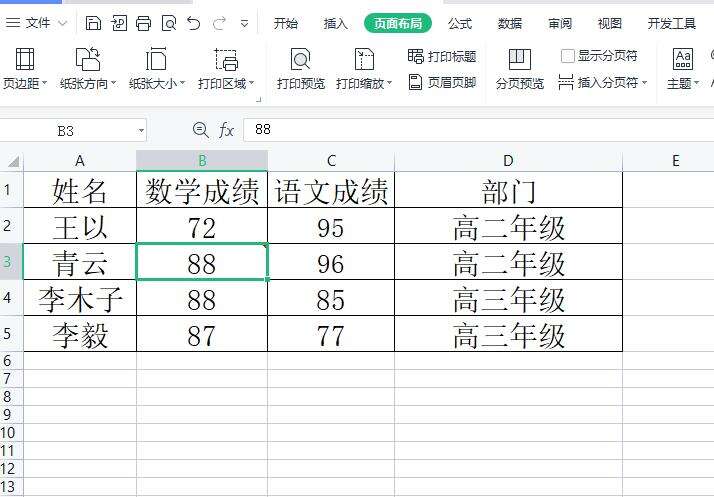Open the 公式 tab
The width and height of the screenshot is (714, 497).
pos(459,23)
